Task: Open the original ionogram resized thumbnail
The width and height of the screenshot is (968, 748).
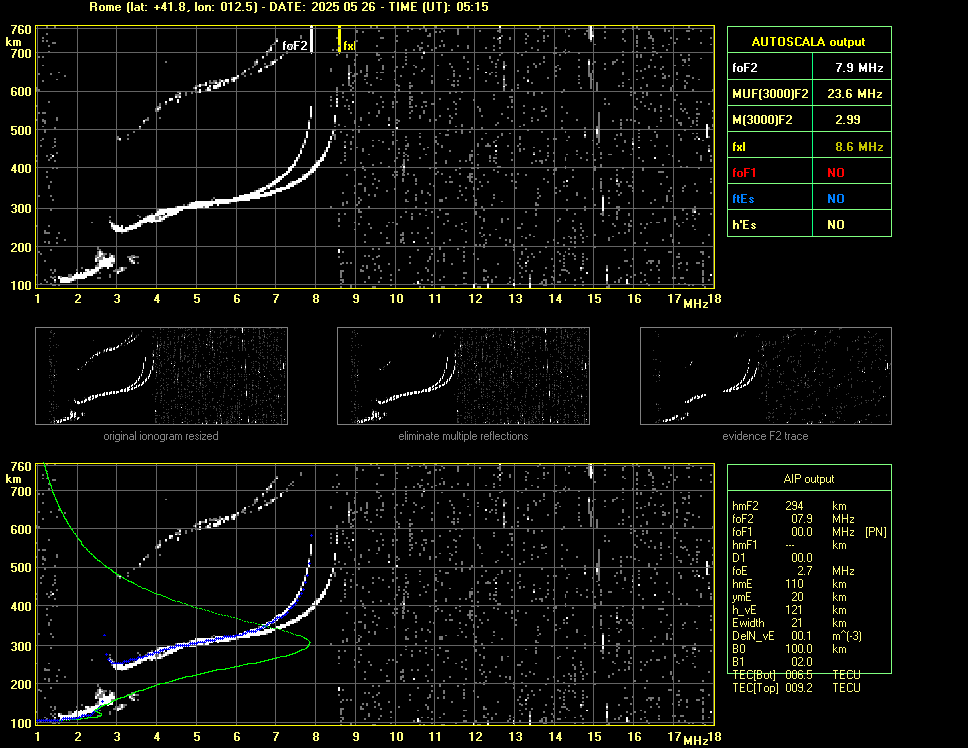Action: pyautogui.click(x=161, y=376)
